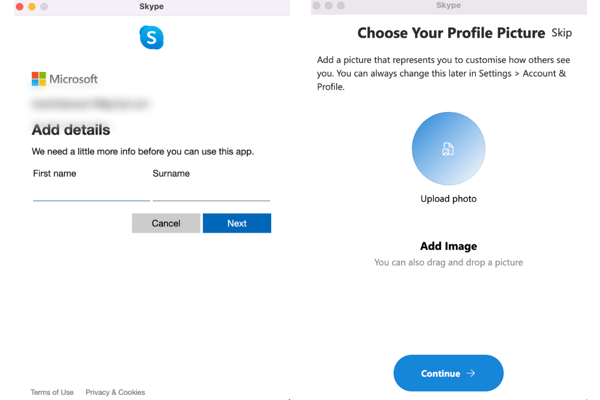
Task: Click the image upload icon in blue circle
Action: (x=448, y=149)
